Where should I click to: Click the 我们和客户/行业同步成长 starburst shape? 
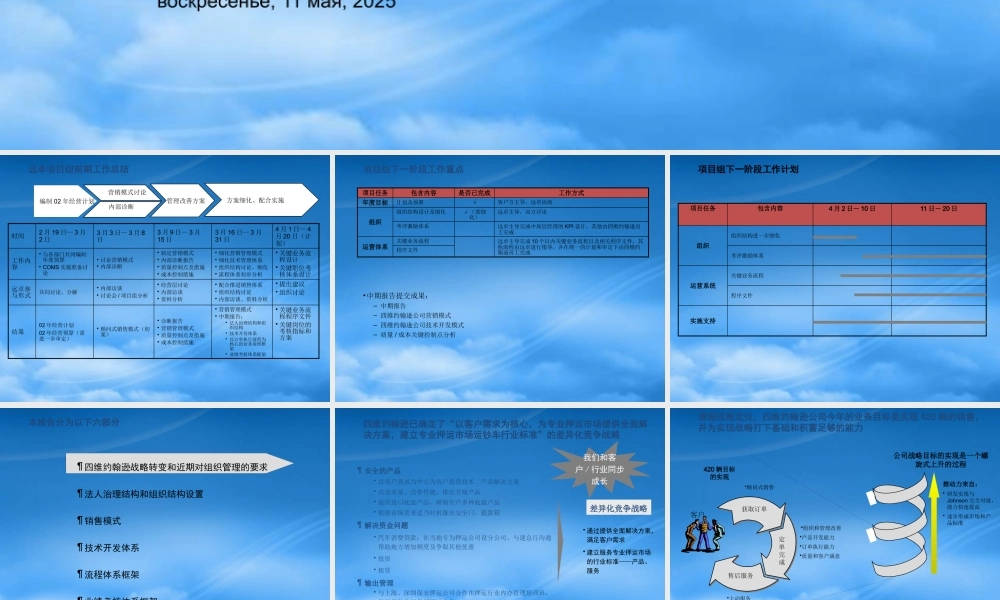coord(599,469)
